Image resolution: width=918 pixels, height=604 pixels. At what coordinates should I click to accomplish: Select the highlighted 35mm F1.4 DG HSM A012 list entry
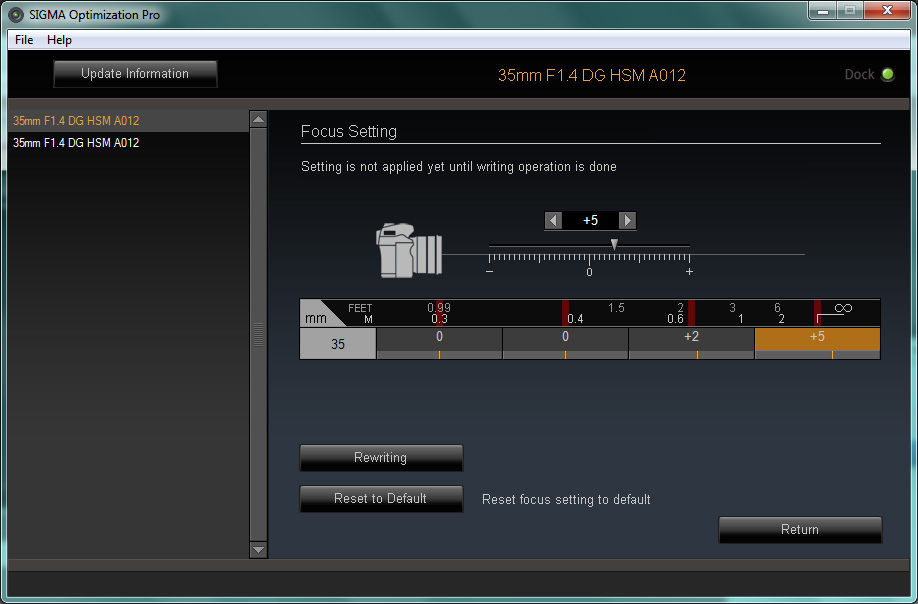(x=128, y=121)
